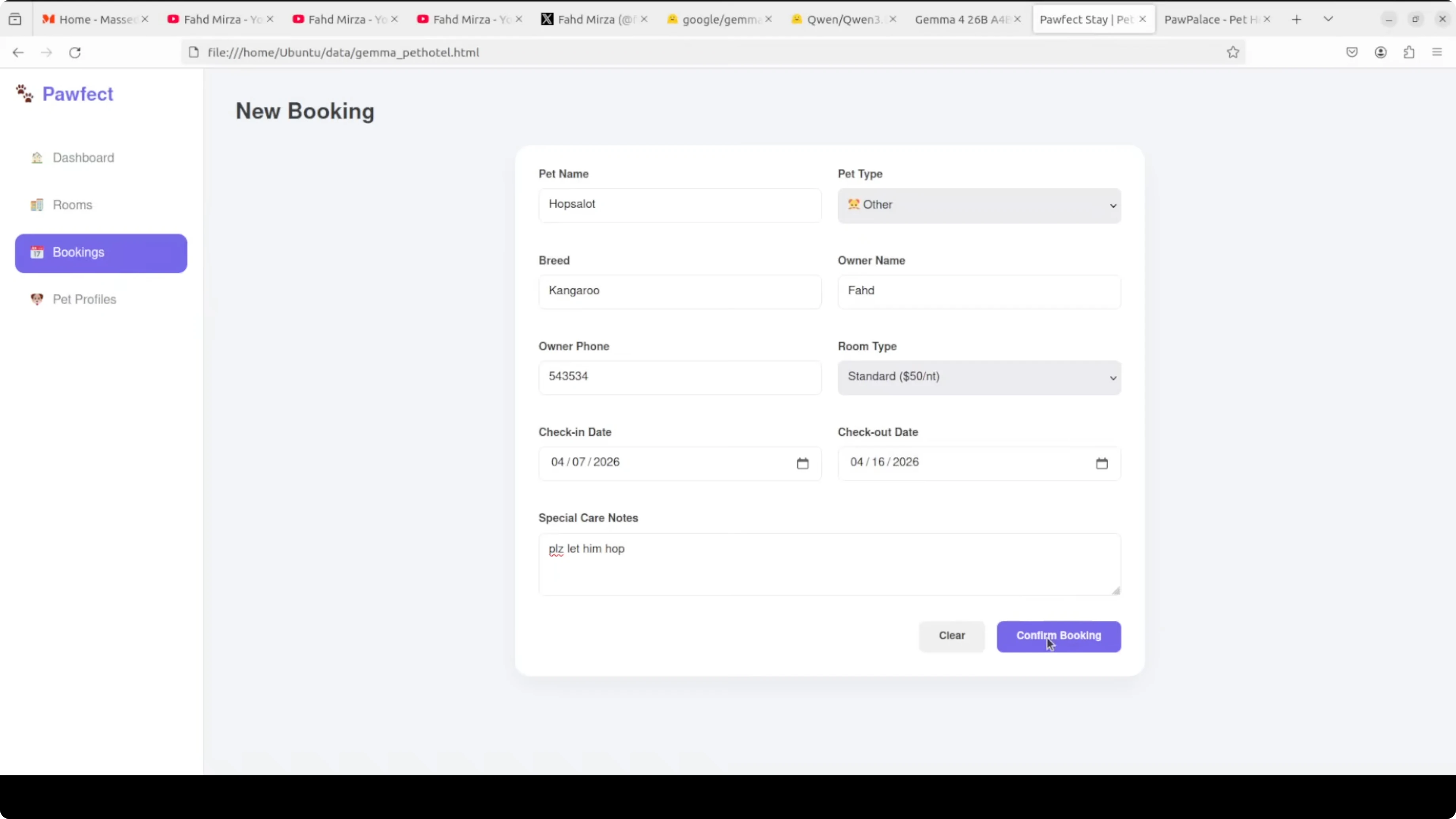The height and width of the screenshot is (819, 1456).
Task: Focus the Owner Phone input field
Action: pyautogui.click(x=679, y=377)
